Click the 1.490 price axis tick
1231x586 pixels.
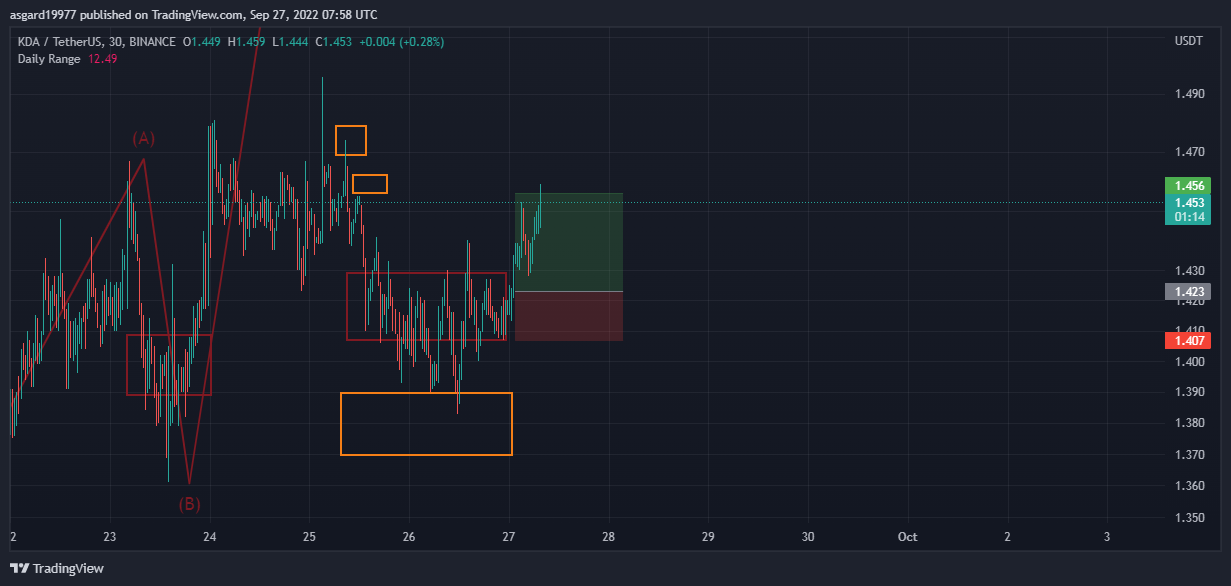[1188, 94]
